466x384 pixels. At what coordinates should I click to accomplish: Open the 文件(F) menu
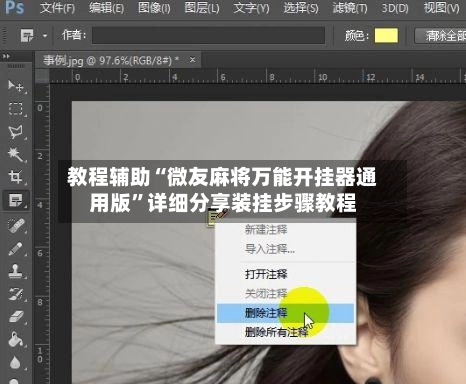point(57,7)
